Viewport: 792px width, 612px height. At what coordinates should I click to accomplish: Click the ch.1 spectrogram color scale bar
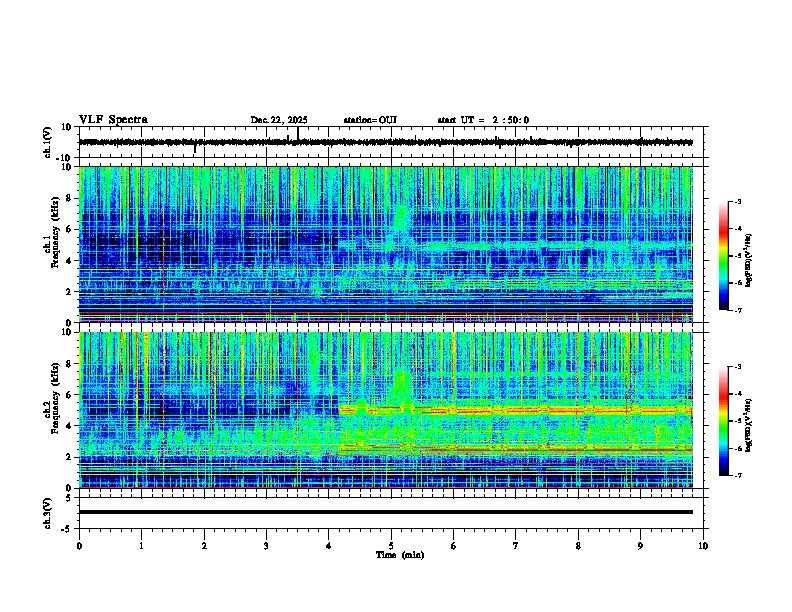coord(724,256)
